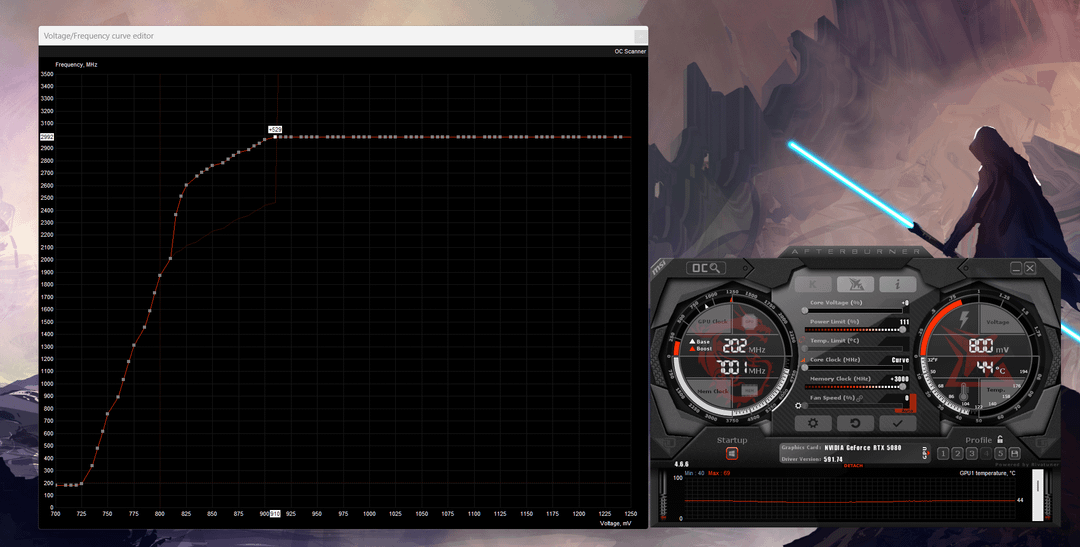Click OC Scanner in the curve editor
Screen dimensions: 1080x547
coord(629,51)
